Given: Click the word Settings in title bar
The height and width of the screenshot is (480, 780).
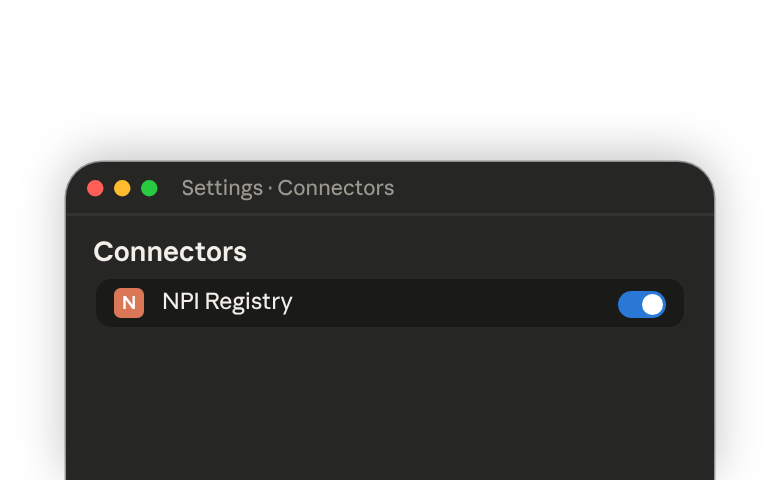Looking at the screenshot, I should 222,189.
